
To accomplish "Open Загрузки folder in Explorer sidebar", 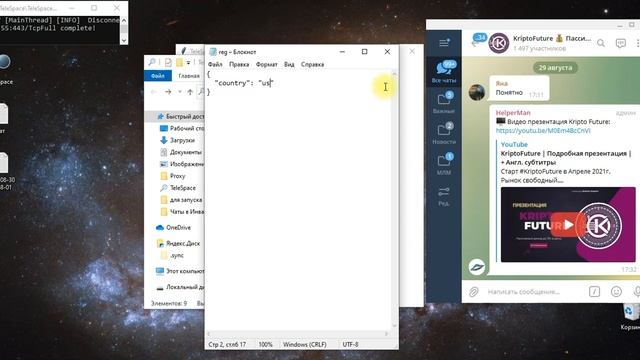I will click(x=177, y=140).
